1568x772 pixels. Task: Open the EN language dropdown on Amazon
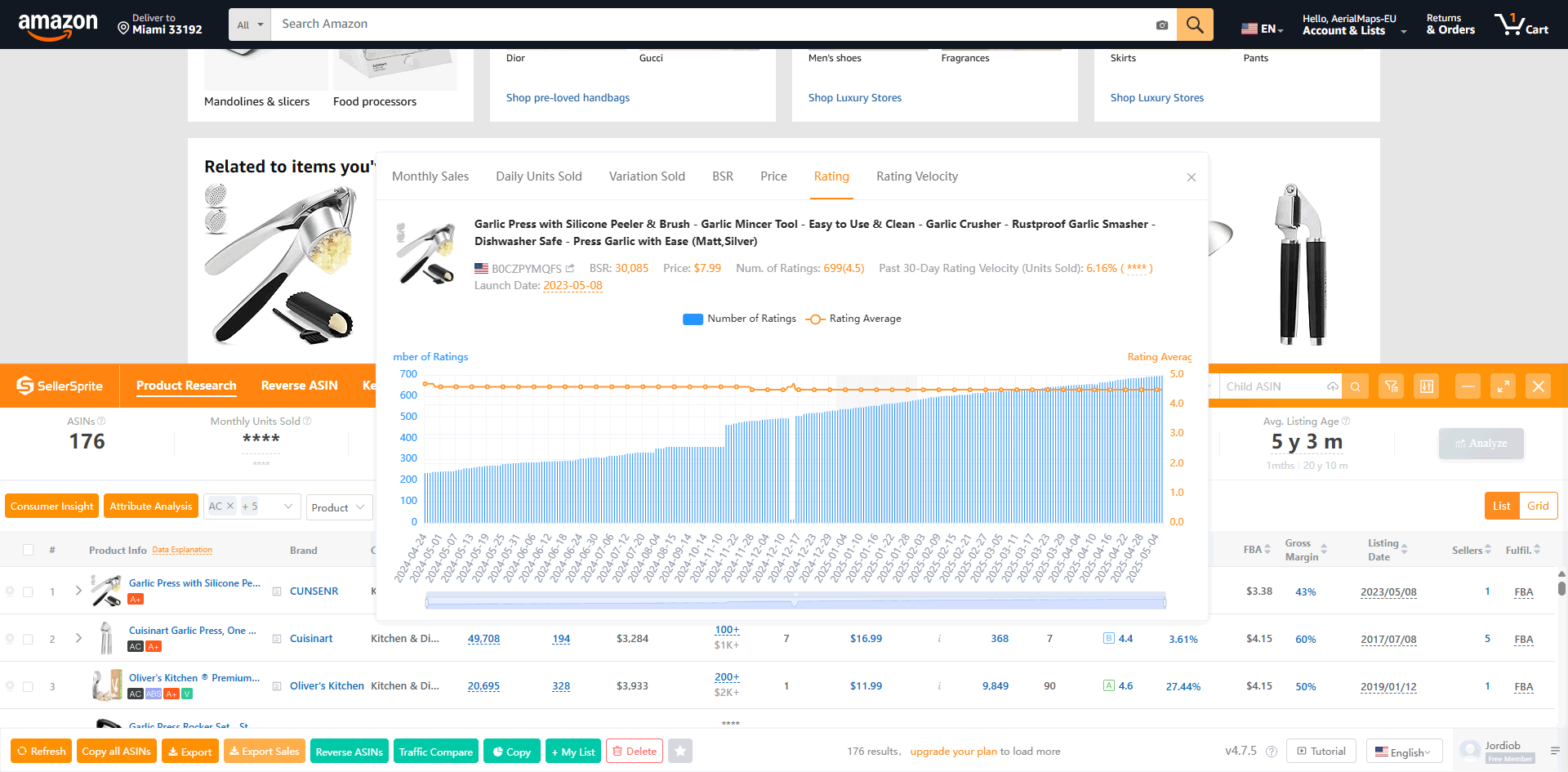1263,29
